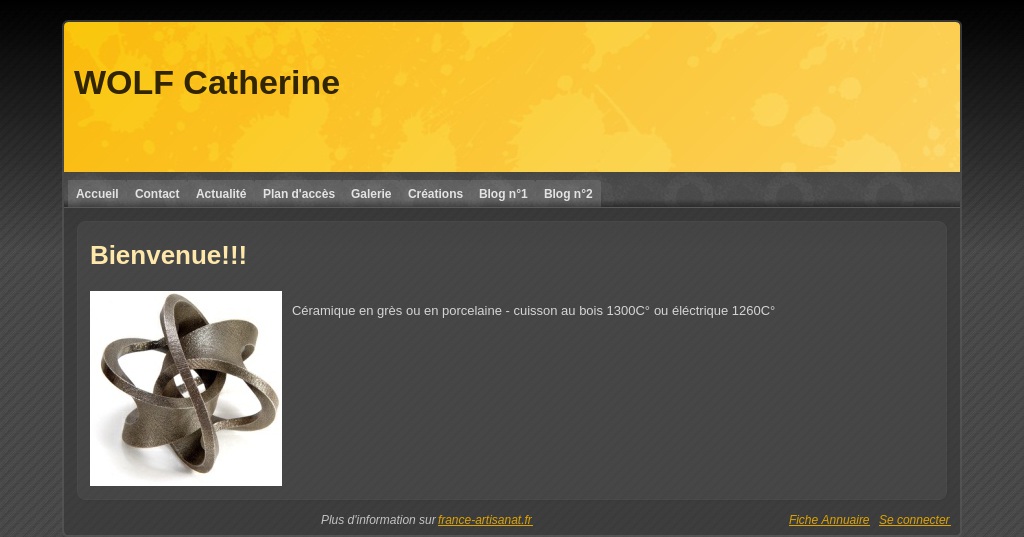This screenshot has height=537, width=1024.
Task: Click the ceramic sculpture image
Action: click(x=186, y=389)
